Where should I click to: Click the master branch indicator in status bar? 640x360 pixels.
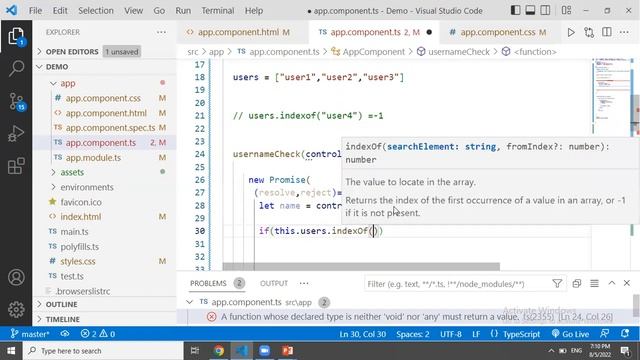pos(30,334)
